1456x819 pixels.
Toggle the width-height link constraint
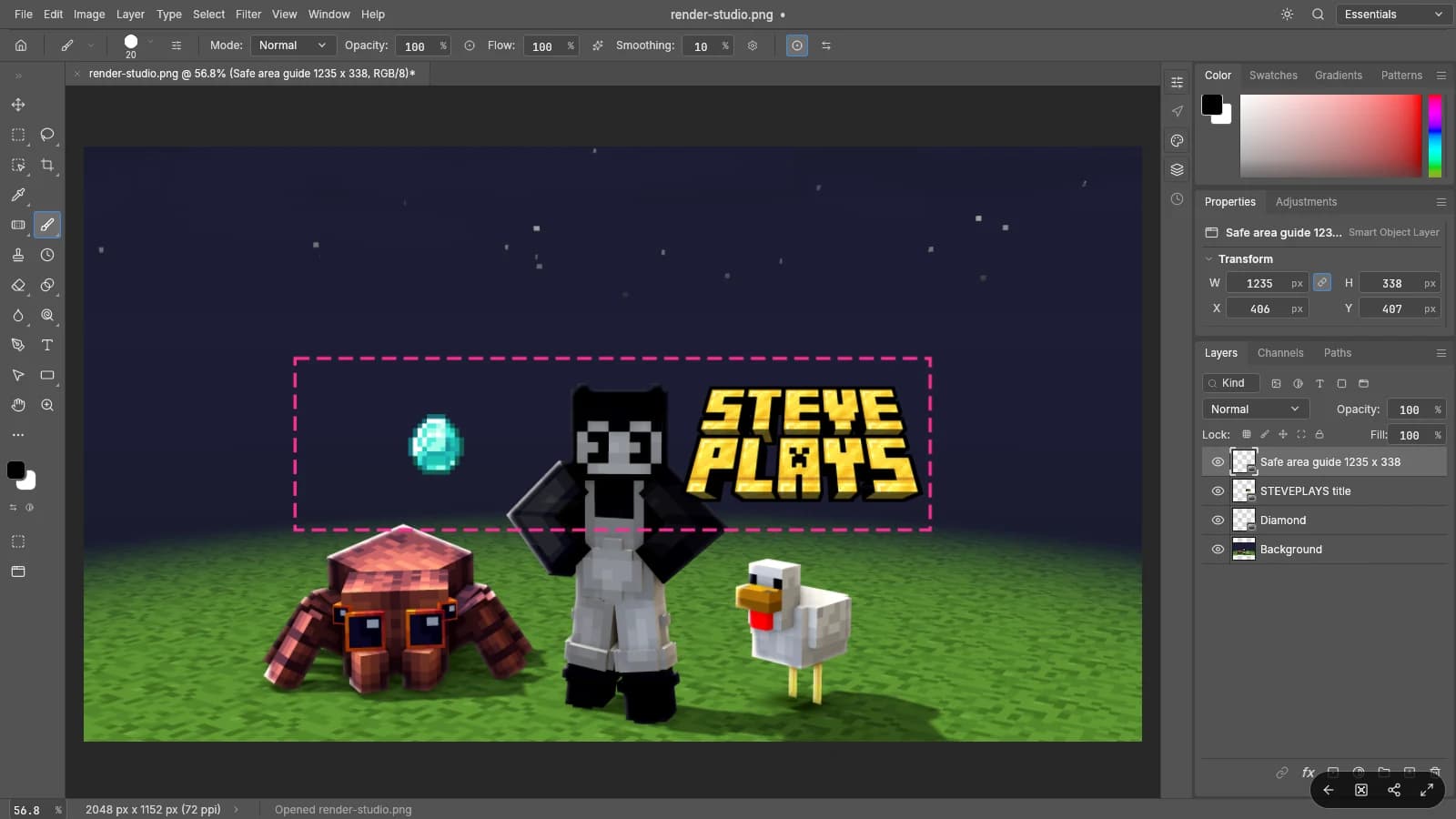click(x=1322, y=283)
